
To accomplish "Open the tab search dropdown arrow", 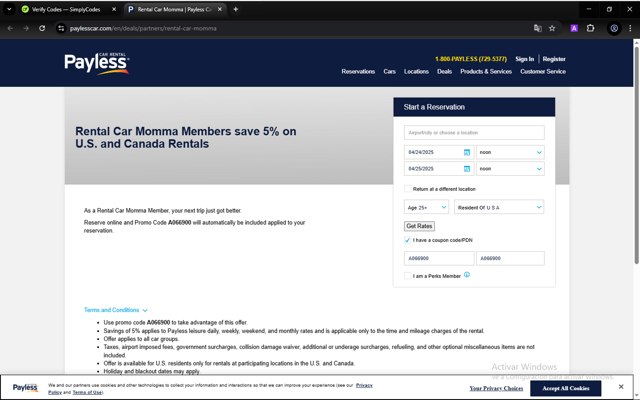I will 9,9.
